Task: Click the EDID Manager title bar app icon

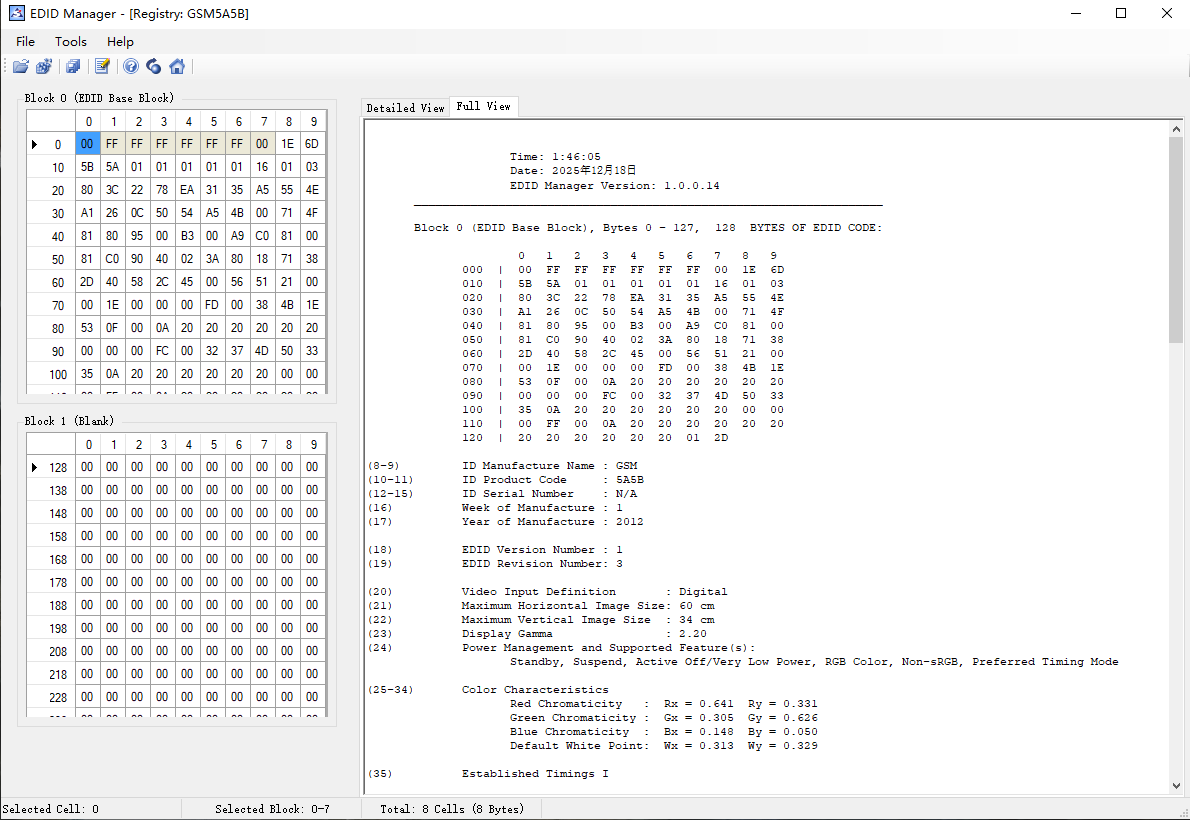Action: 16,14
